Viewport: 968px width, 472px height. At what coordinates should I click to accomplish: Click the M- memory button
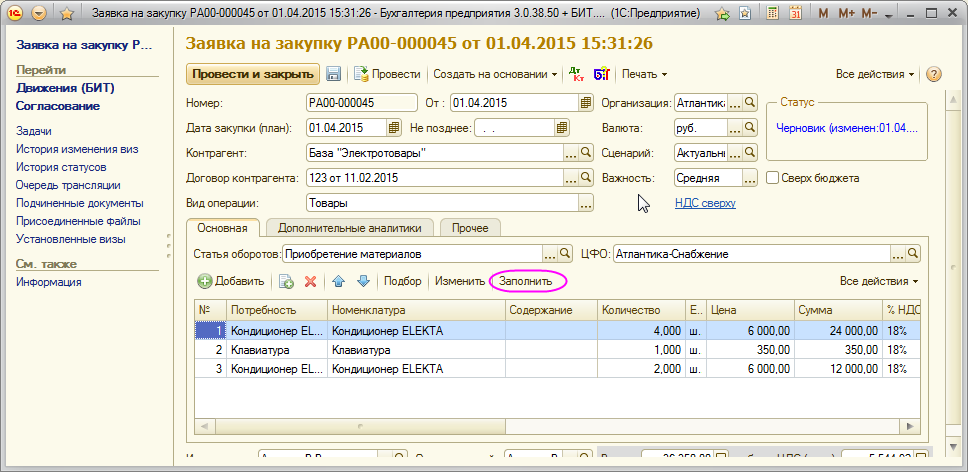coord(869,13)
